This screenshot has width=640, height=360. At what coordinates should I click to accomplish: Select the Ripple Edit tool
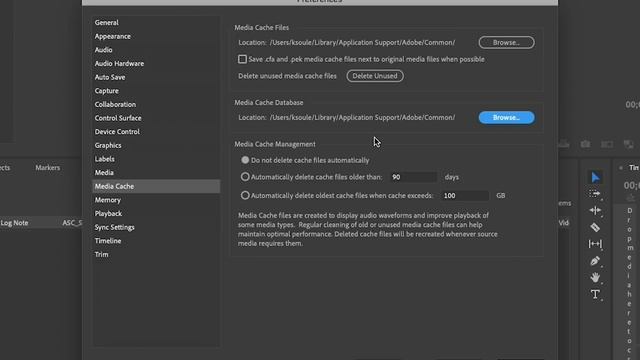[x=595, y=211]
